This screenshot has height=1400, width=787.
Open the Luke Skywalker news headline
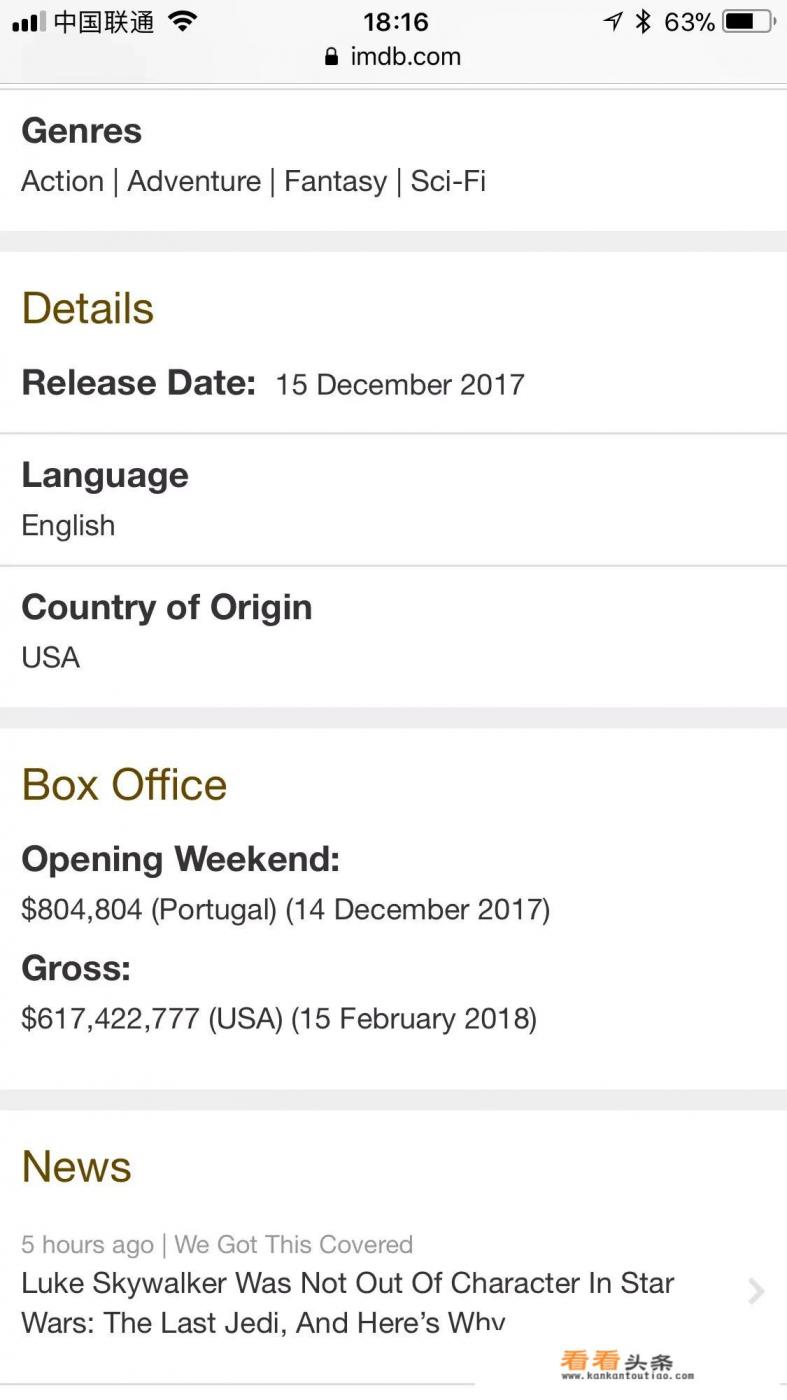pyautogui.click(x=348, y=1302)
